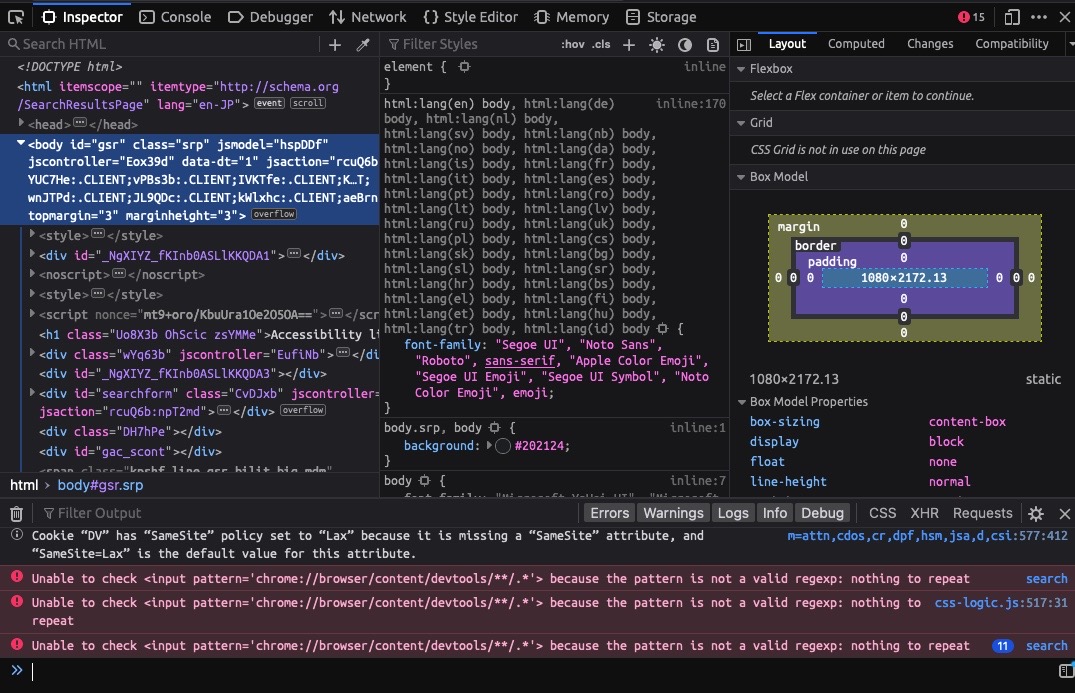Expand the searchform div node

coord(32,393)
